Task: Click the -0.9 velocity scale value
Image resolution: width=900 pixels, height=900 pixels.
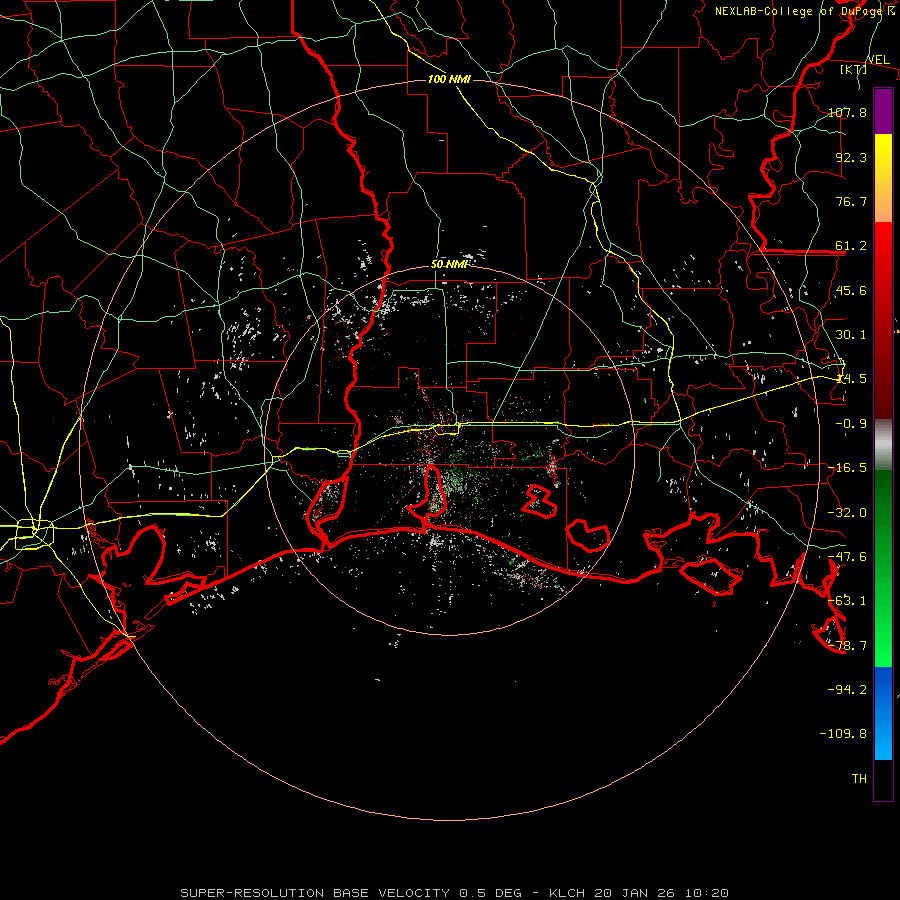Action: (x=851, y=424)
